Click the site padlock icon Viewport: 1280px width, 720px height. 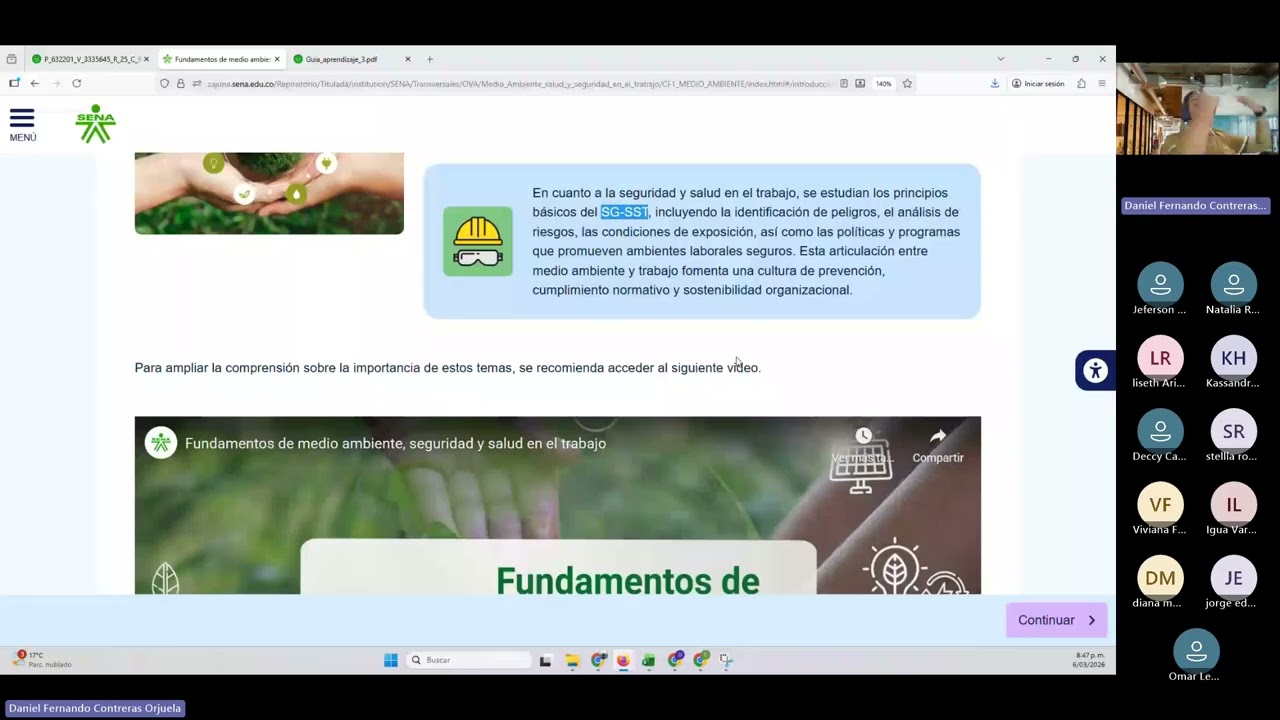181,84
